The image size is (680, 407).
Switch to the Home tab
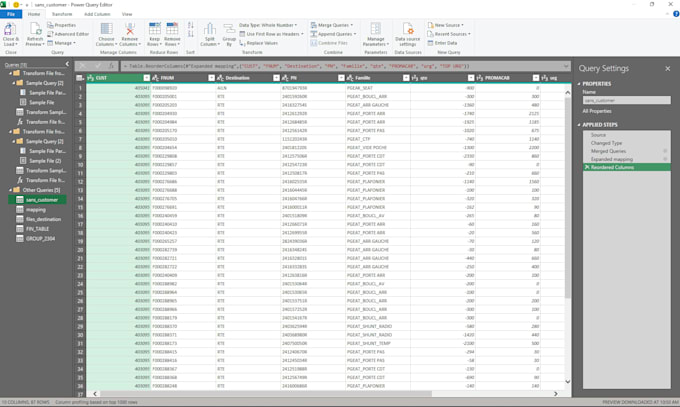[34, 14]
